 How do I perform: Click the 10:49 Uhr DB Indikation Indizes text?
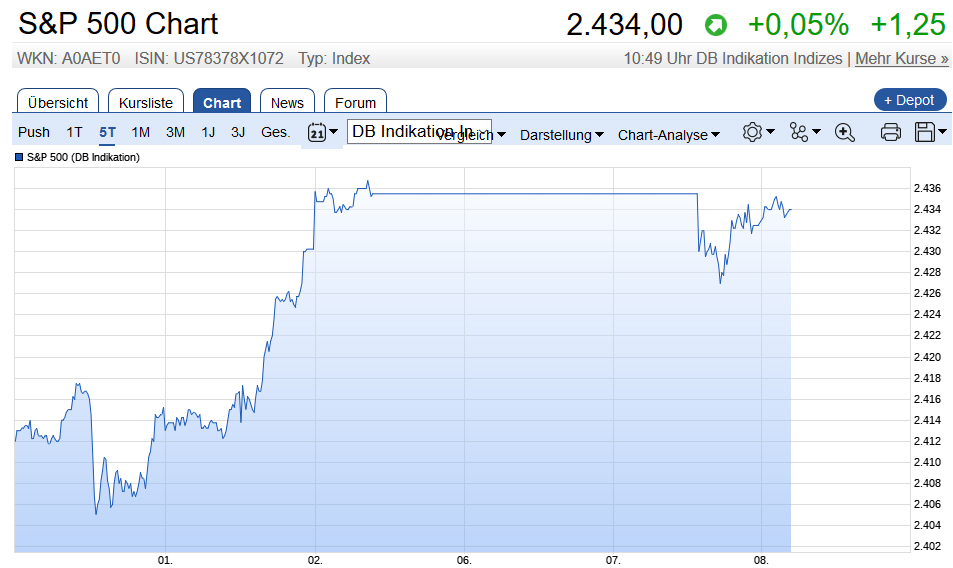[733, 58]
